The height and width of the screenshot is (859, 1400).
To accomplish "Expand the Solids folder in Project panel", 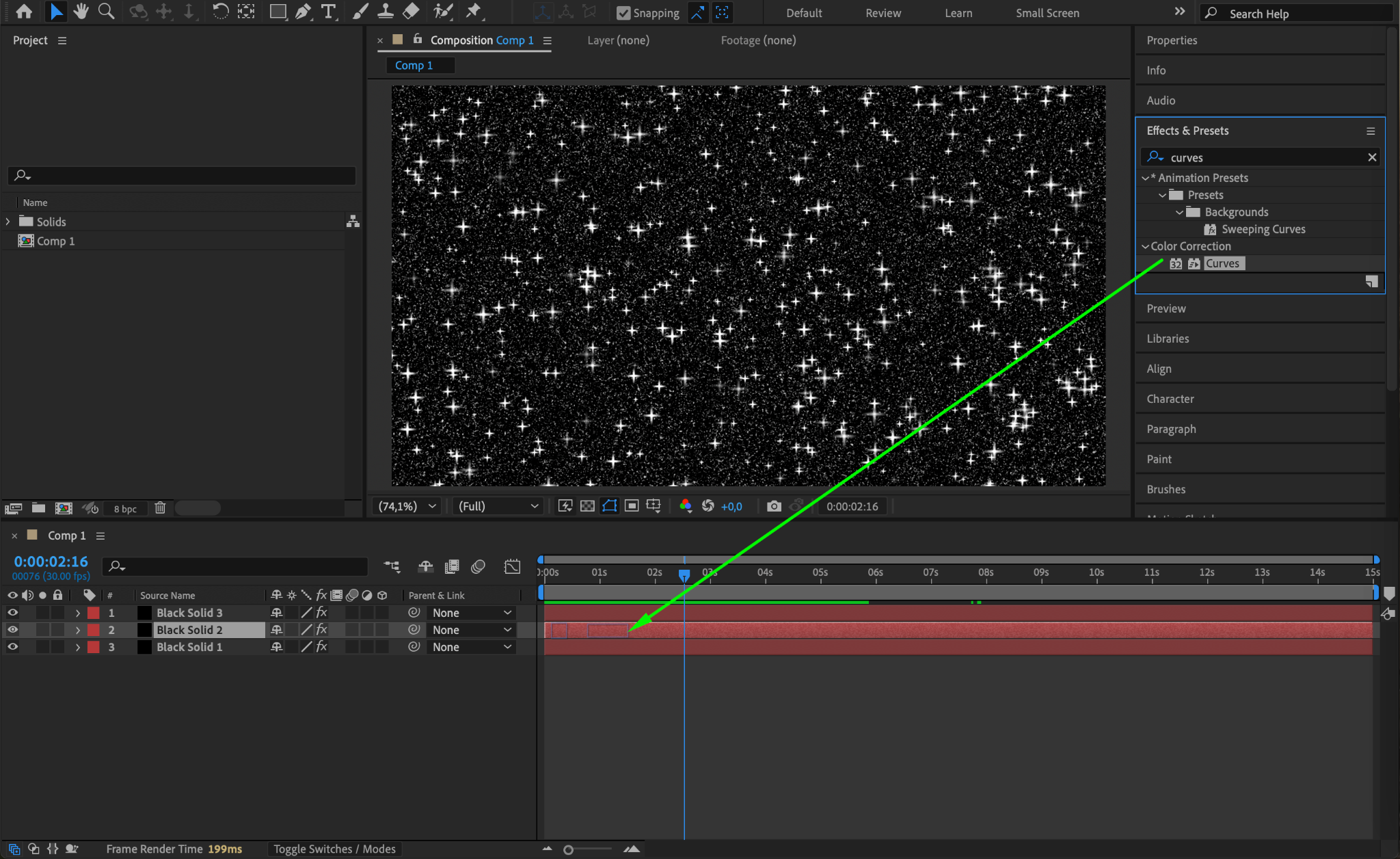I will pyautogui.click(x=8, y=222).
